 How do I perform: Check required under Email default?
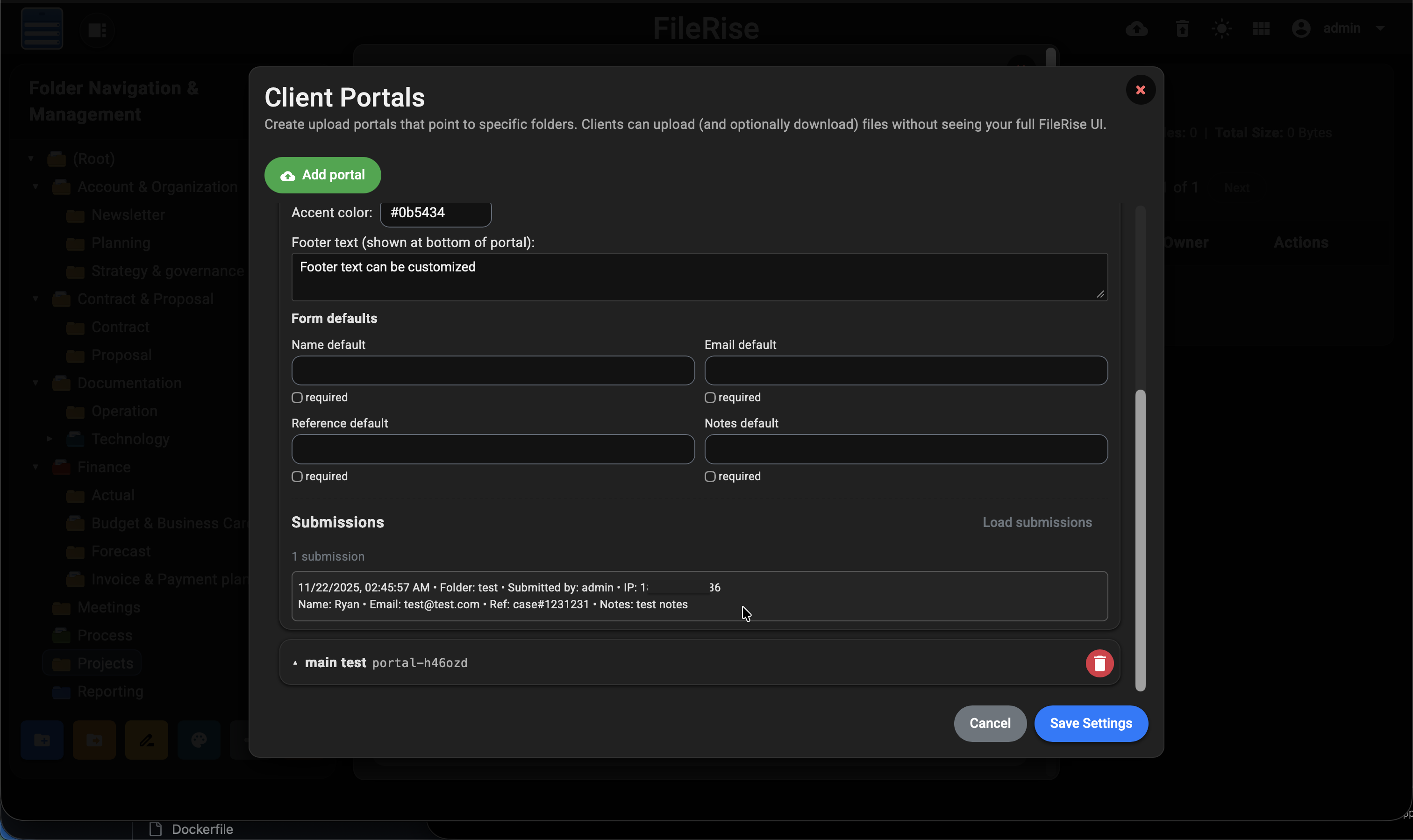pos(710,398)
